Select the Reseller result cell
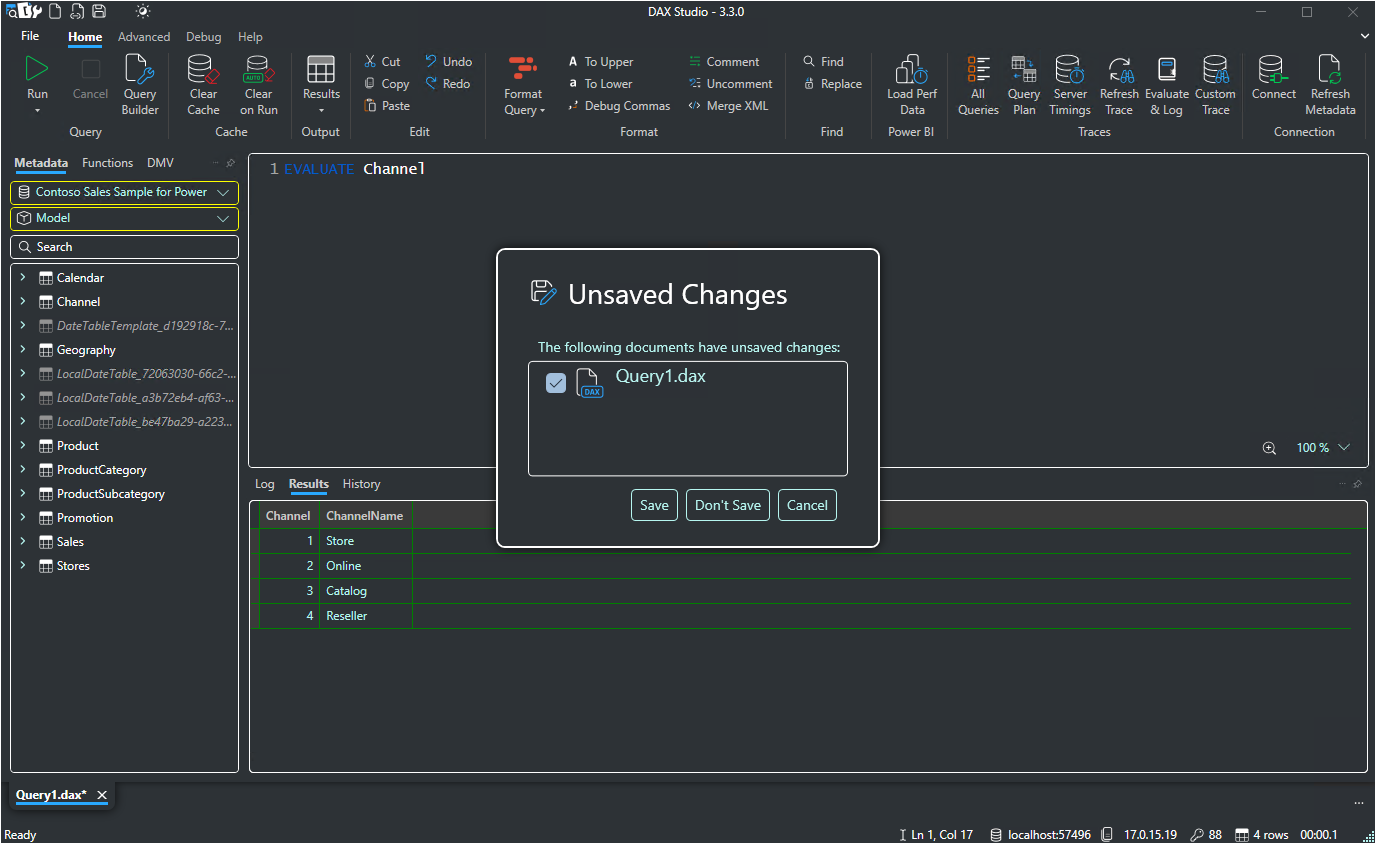This screenshot has width=1376, height=844. tap(365, 616)
